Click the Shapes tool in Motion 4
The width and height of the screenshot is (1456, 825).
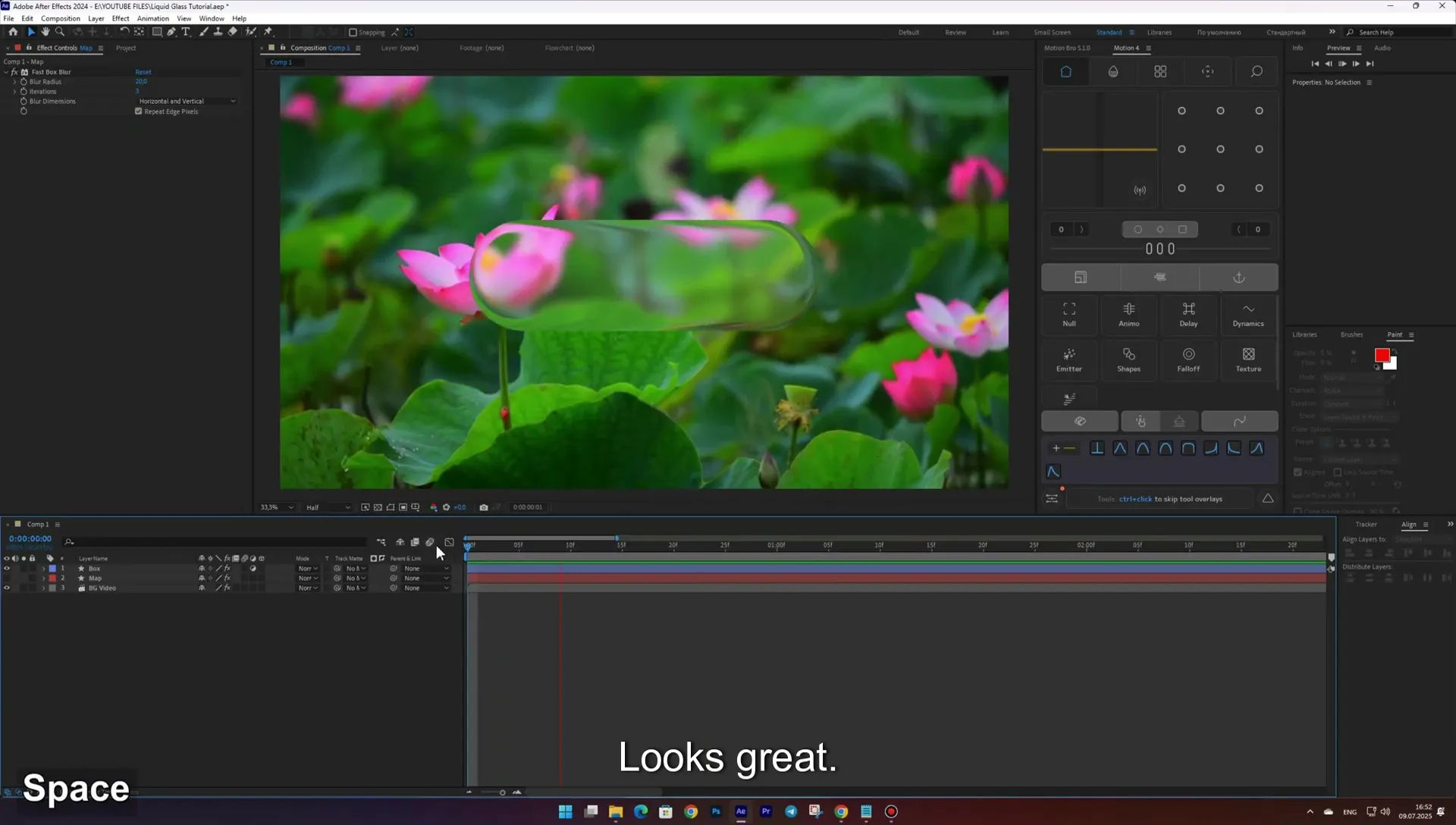coord(1128,360)
